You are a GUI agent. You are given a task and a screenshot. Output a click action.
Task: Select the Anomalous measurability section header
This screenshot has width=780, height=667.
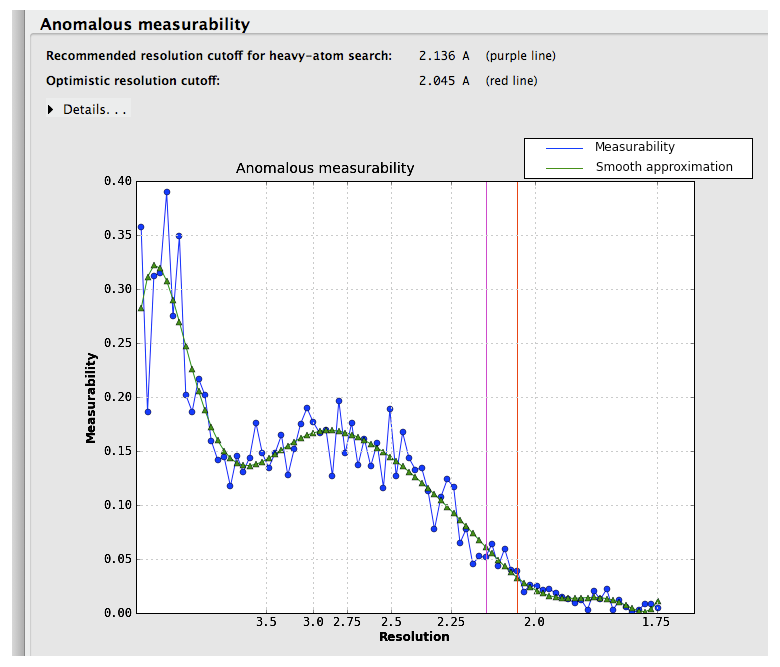(x=145, y=24)
